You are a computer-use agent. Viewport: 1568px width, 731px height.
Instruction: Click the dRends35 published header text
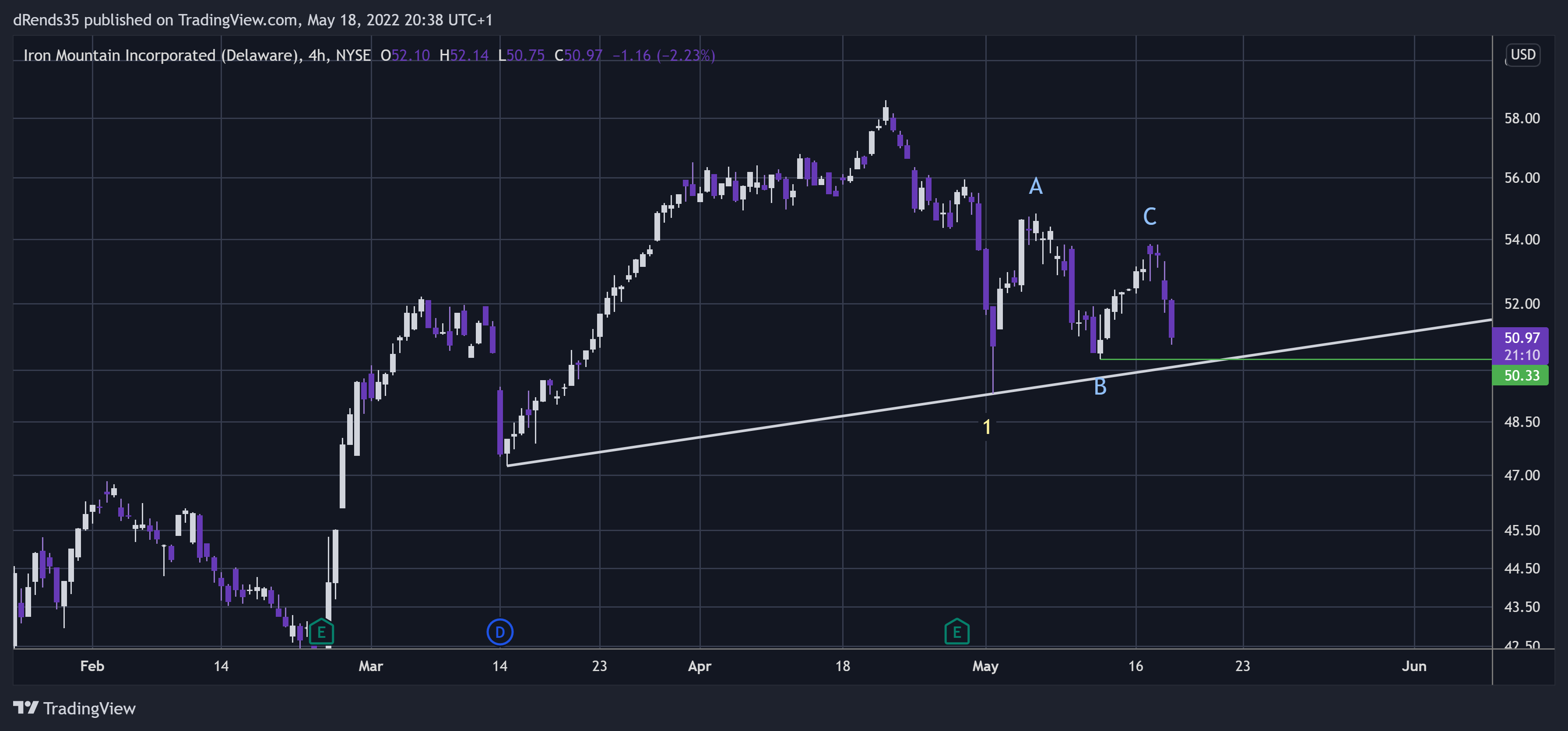pyautogui.click(x=253, y=20)
